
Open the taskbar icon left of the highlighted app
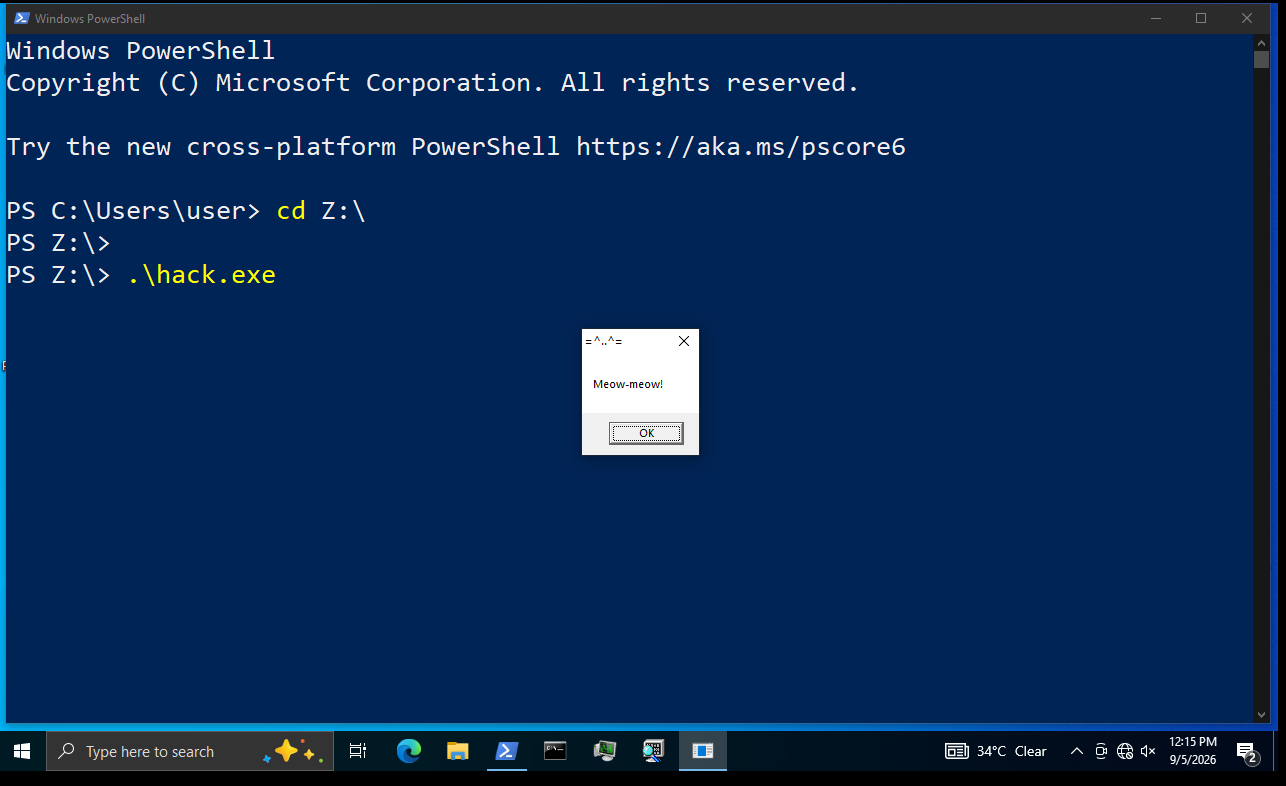pyautogui.click(x=653, y=751)
